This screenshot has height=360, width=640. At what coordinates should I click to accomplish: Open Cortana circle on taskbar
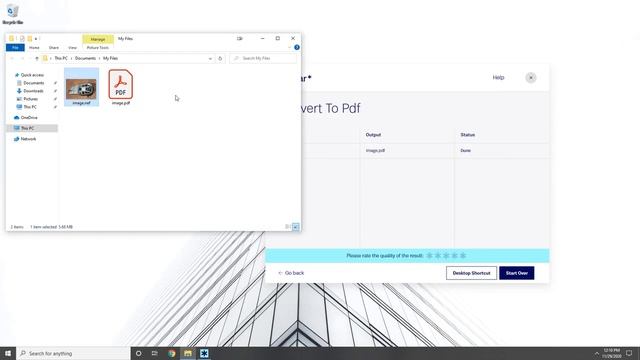pos(138,353)
